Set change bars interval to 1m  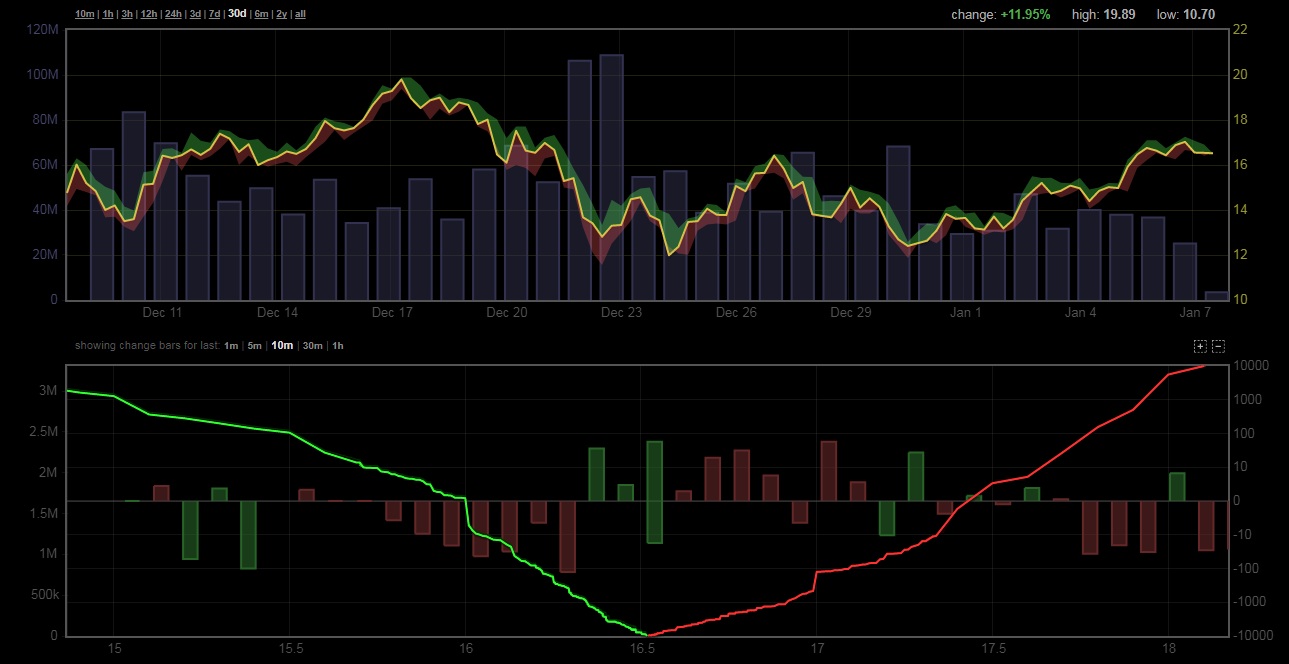(x=231, y=346)
